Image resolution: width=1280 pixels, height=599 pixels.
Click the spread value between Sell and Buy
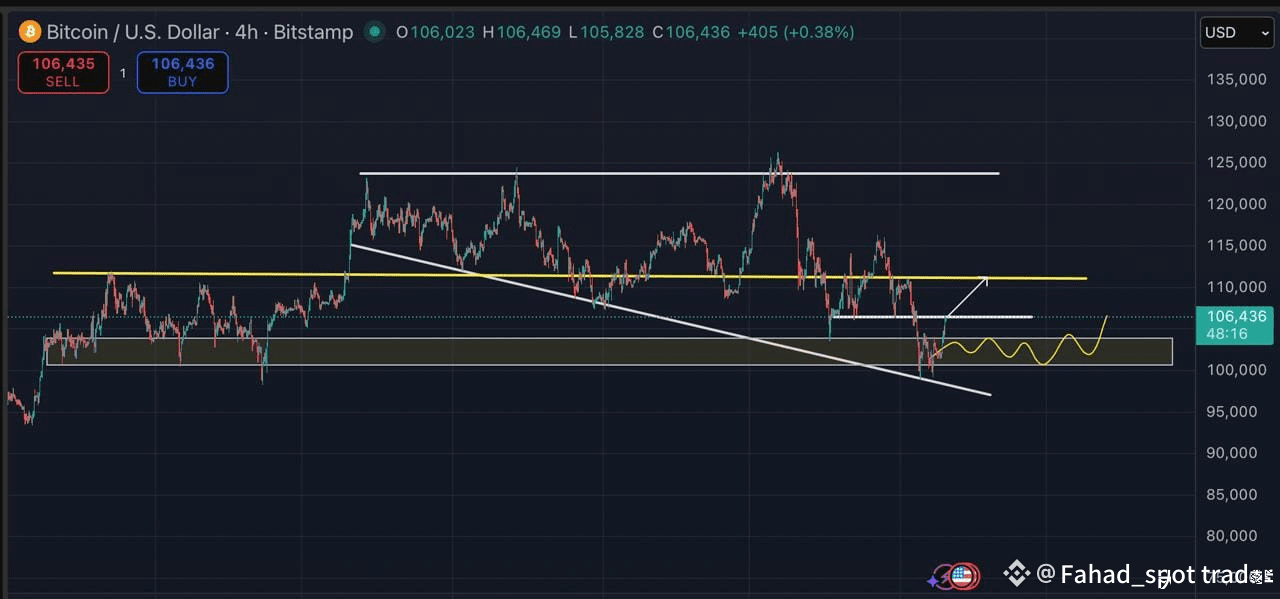click(x=123, y=73)
